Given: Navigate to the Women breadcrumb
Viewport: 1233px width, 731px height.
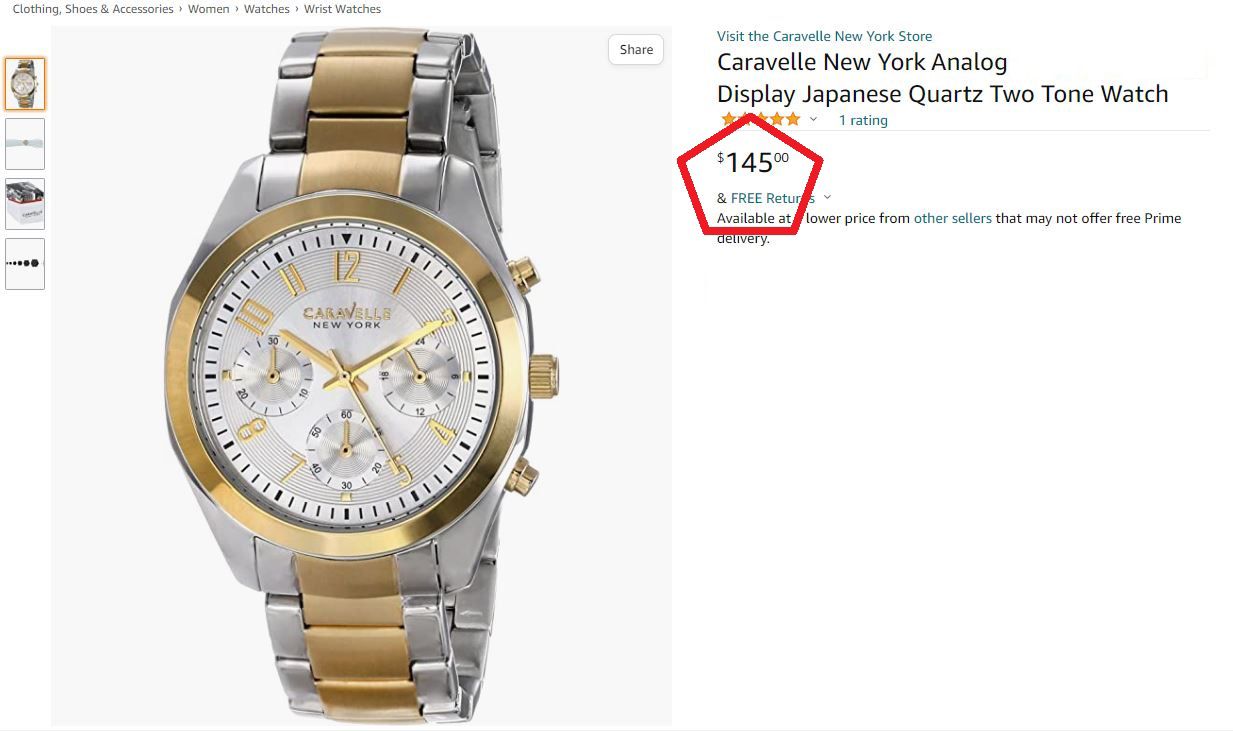Looking at the screenshot, I should click(209, 9).
